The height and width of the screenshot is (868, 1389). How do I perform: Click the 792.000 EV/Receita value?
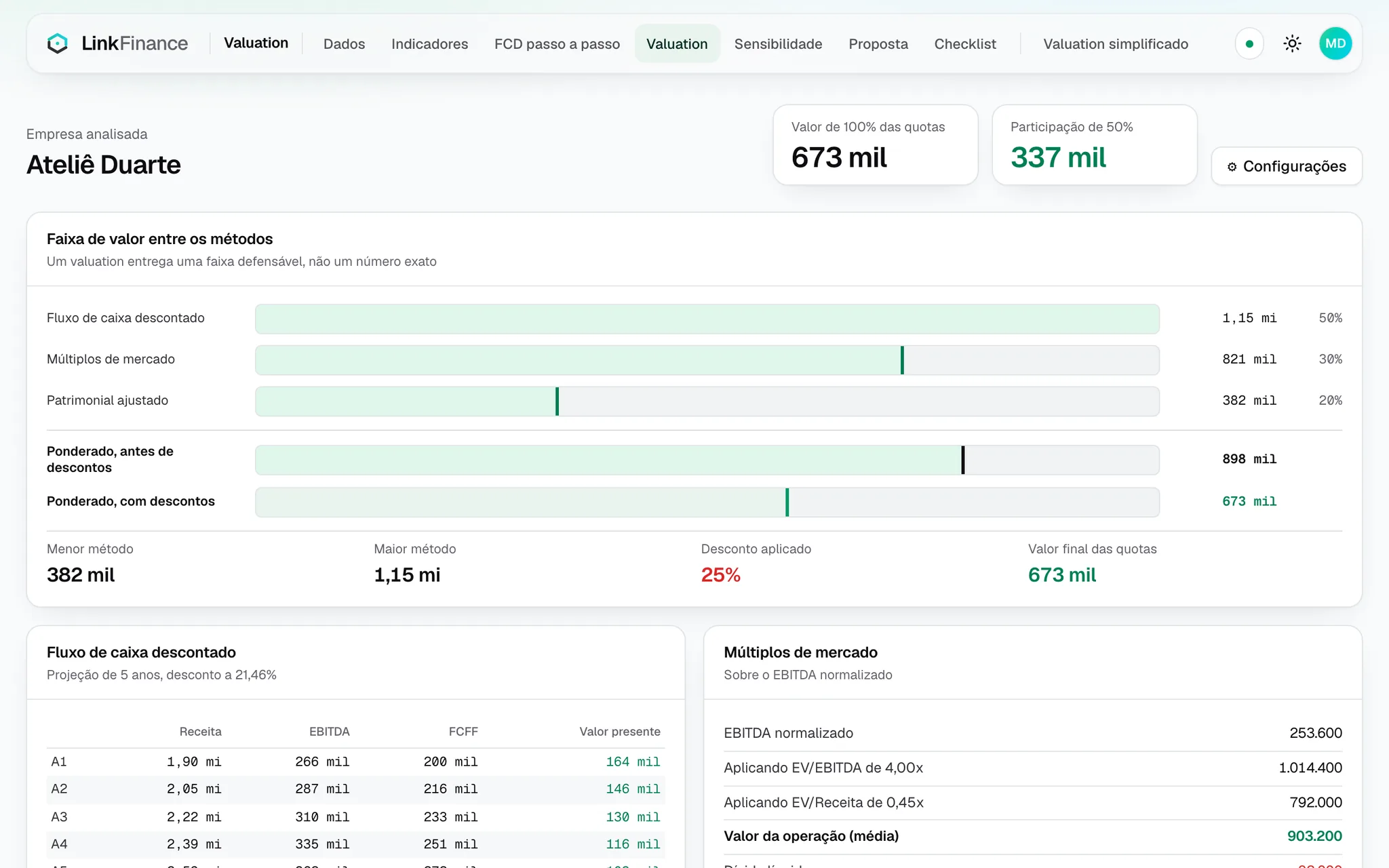pyautogui.click(x=1315, y=802)
